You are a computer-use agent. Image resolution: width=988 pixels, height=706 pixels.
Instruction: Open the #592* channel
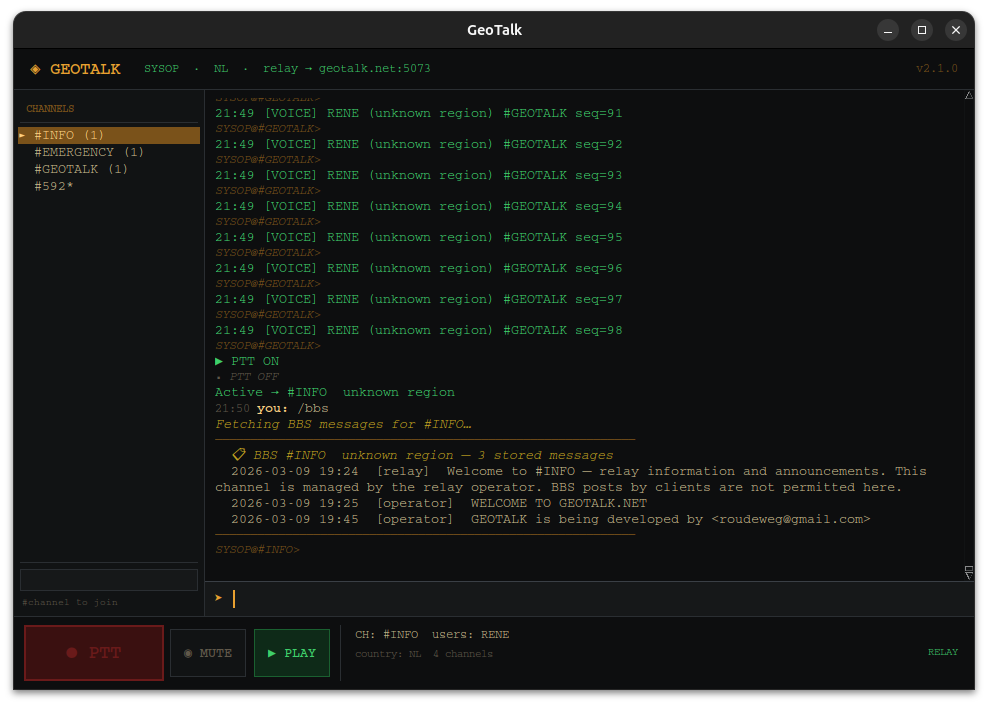pos(54,186)
